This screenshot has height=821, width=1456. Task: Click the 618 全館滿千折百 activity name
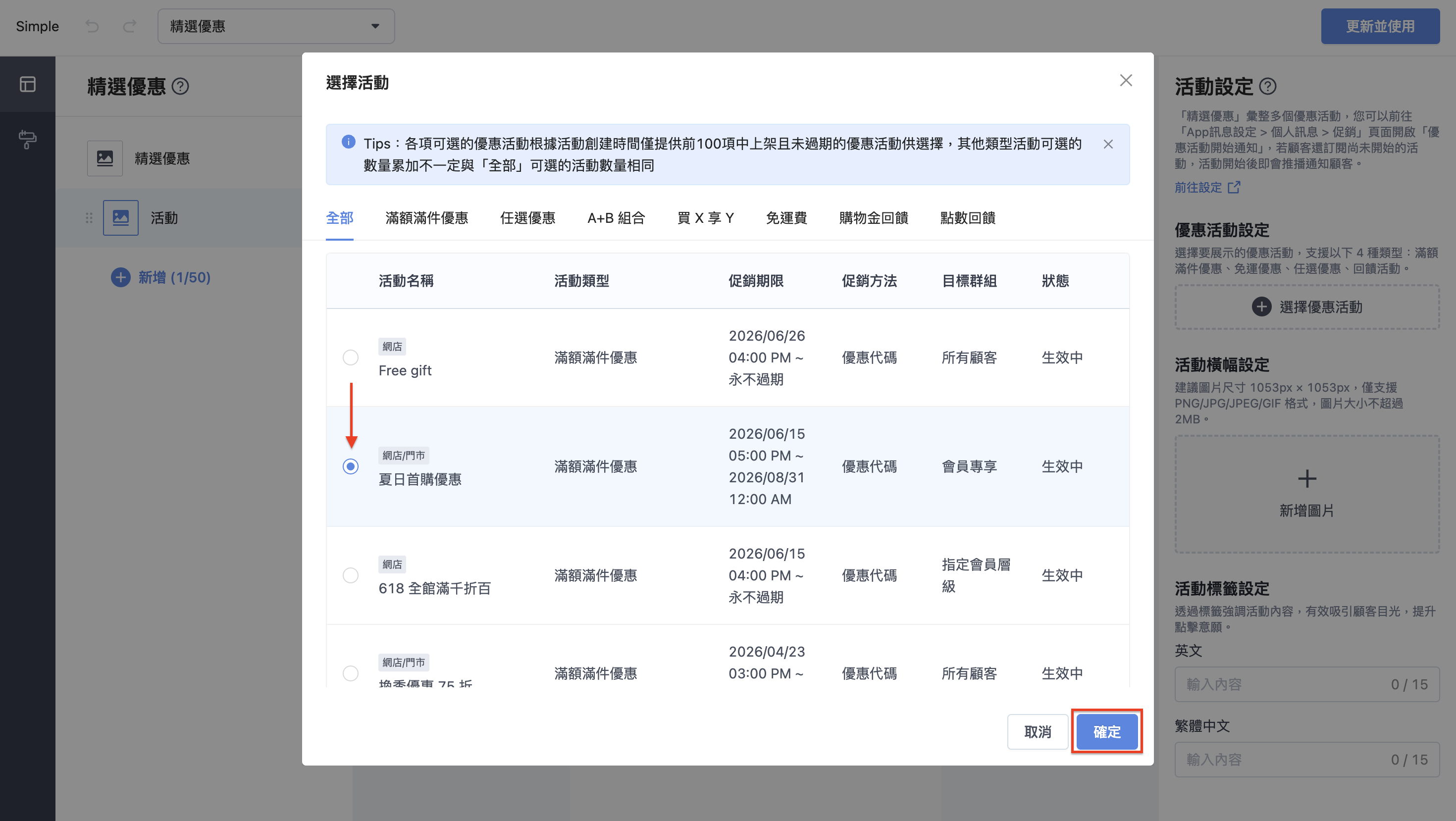point(435,588)
